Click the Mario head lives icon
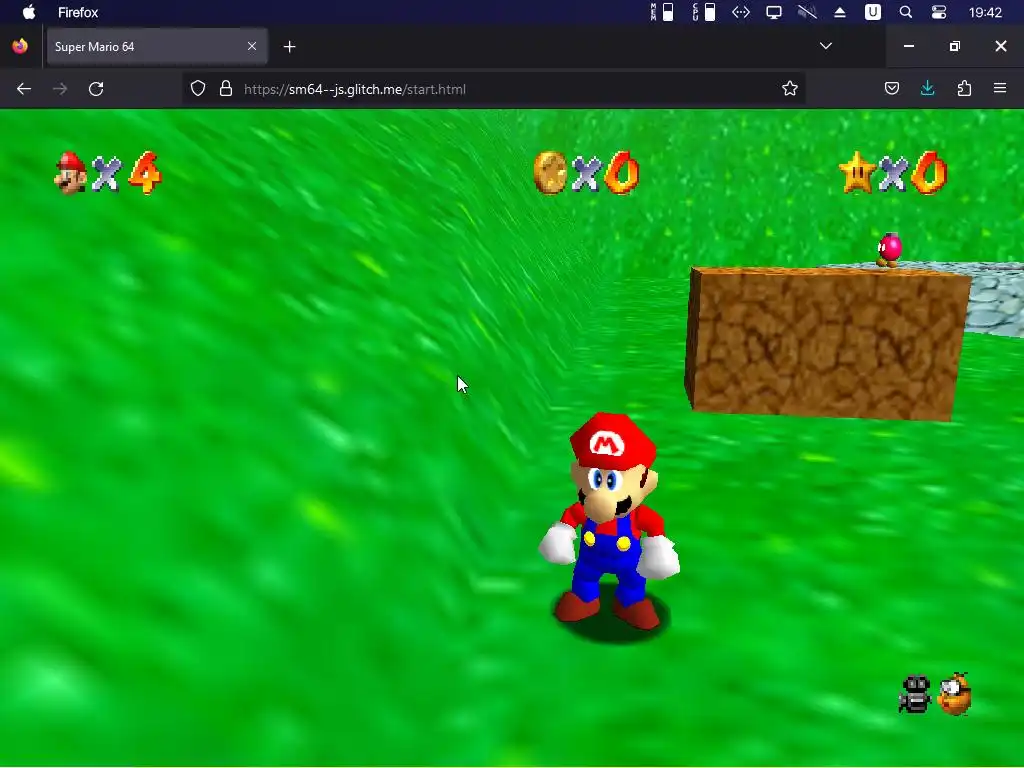Screen dimensions: 1024x768 (x=71, y=173)
